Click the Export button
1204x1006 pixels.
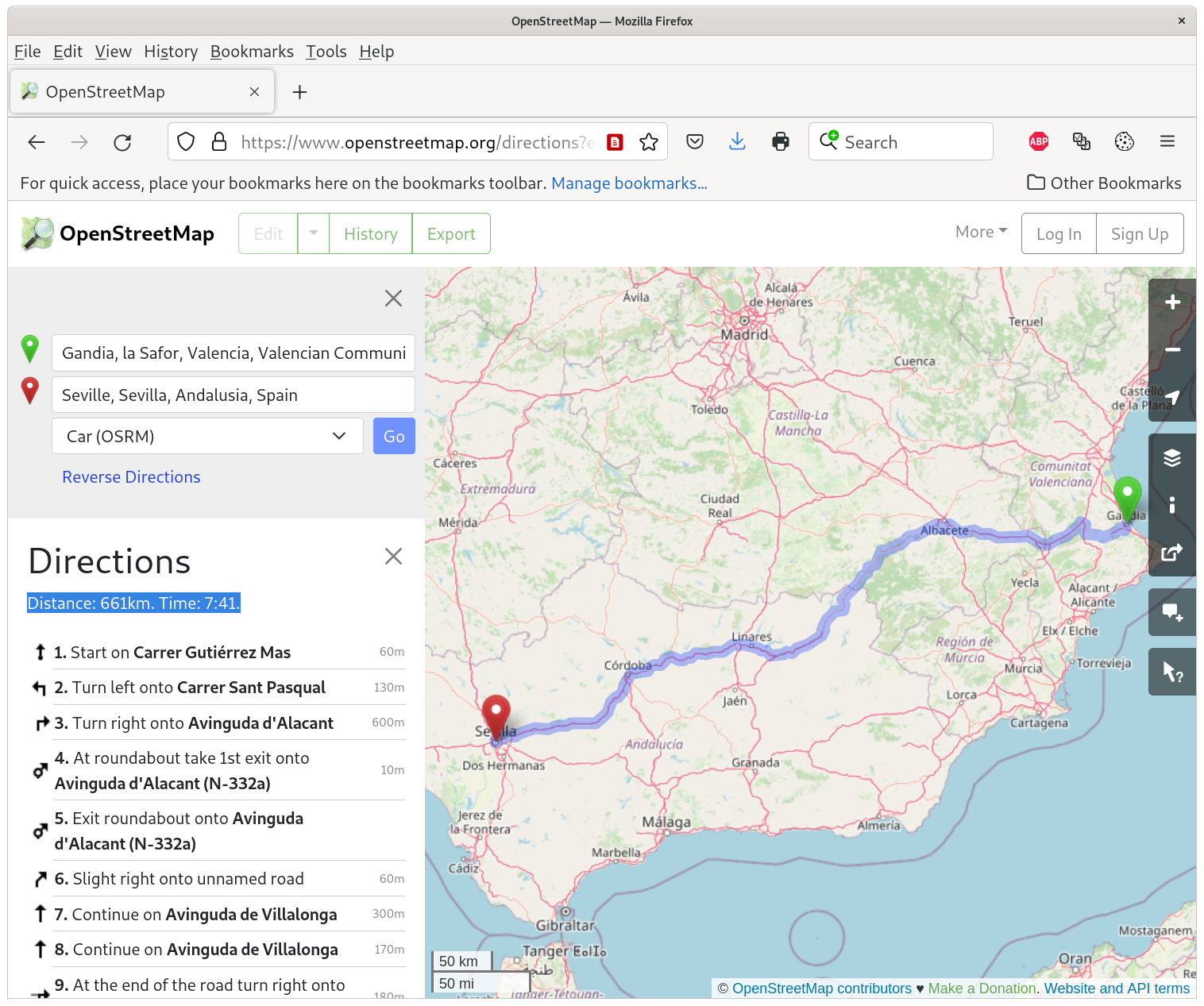[451, 233]
